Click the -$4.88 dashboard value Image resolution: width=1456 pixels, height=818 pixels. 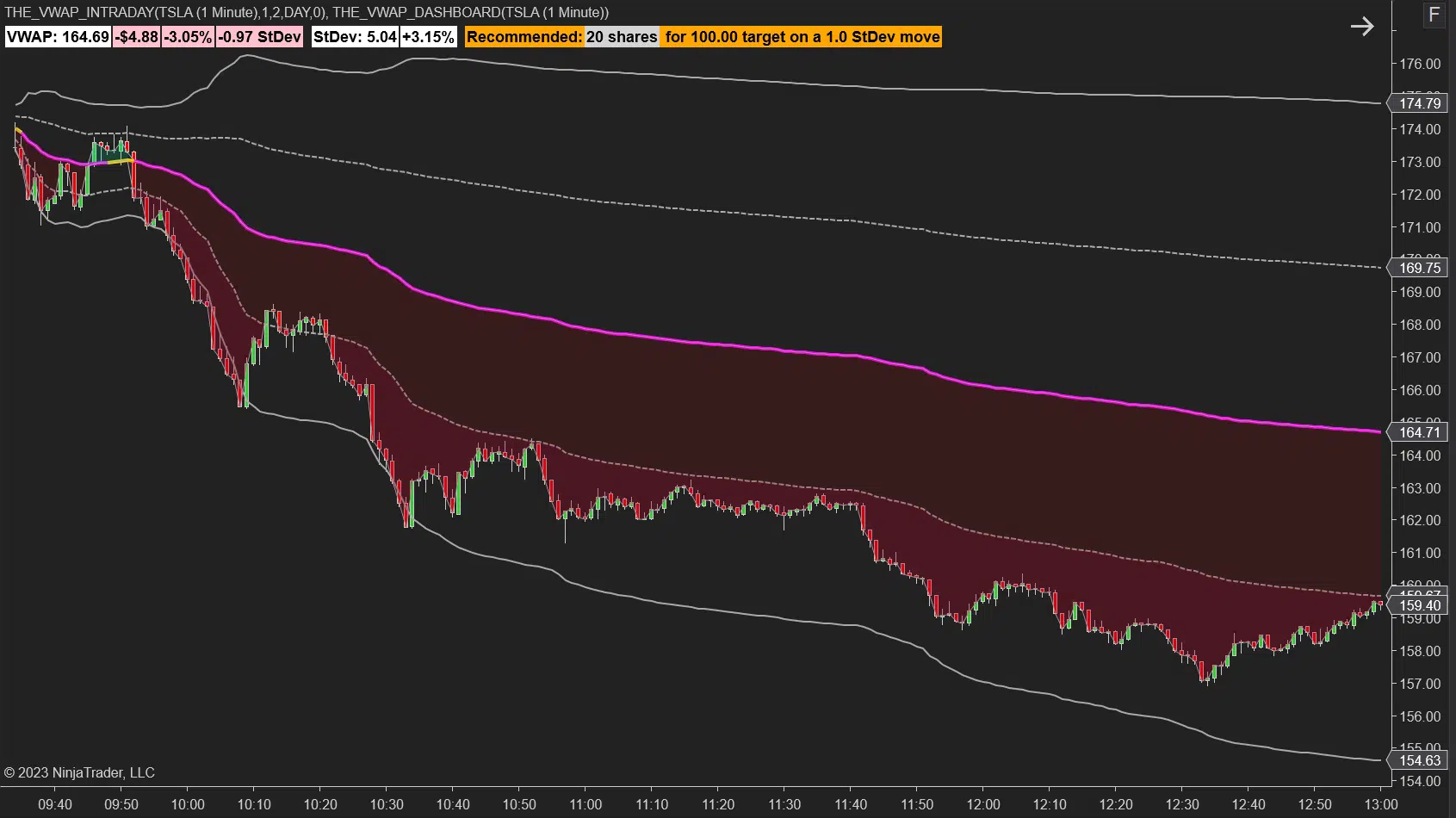(137, 37)
